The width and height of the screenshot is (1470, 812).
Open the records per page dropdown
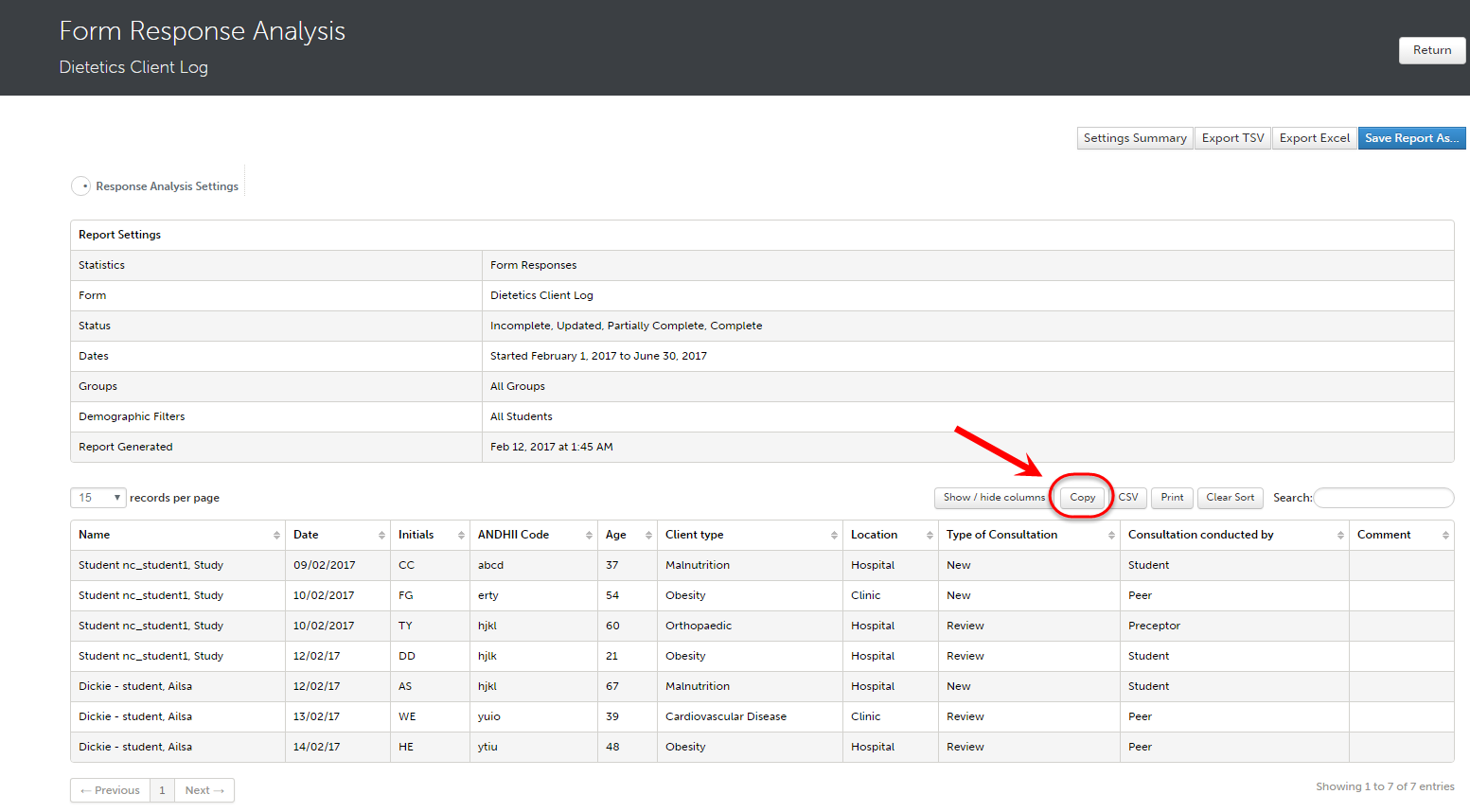[x=97, y=498]
